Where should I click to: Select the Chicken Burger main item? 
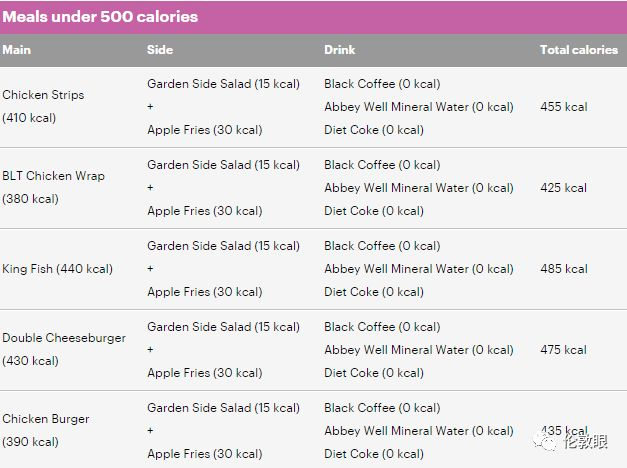pyautogui.click(x=46, y=419)
